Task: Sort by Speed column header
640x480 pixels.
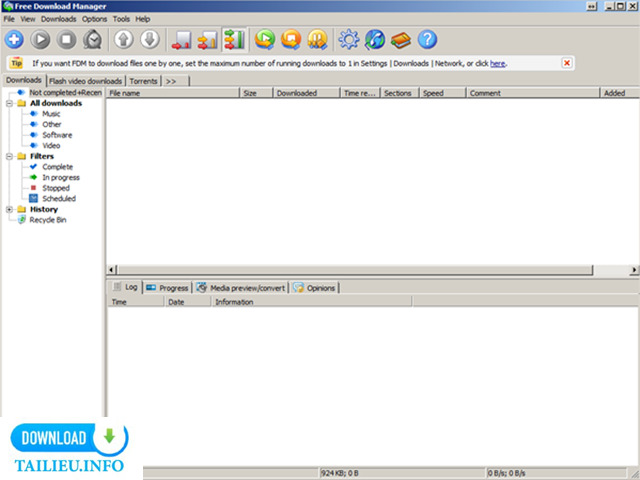Action: click(x=442, y=93)
